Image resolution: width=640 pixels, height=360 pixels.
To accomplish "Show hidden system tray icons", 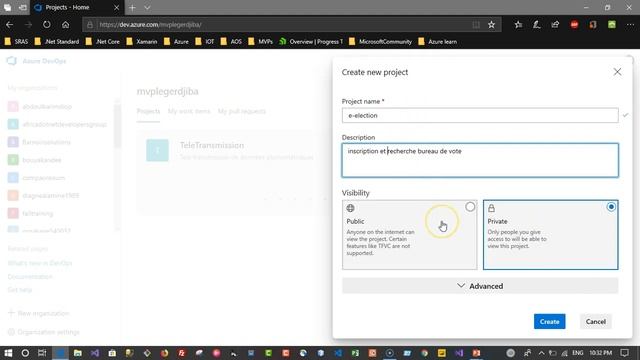I will pos(542,353).
